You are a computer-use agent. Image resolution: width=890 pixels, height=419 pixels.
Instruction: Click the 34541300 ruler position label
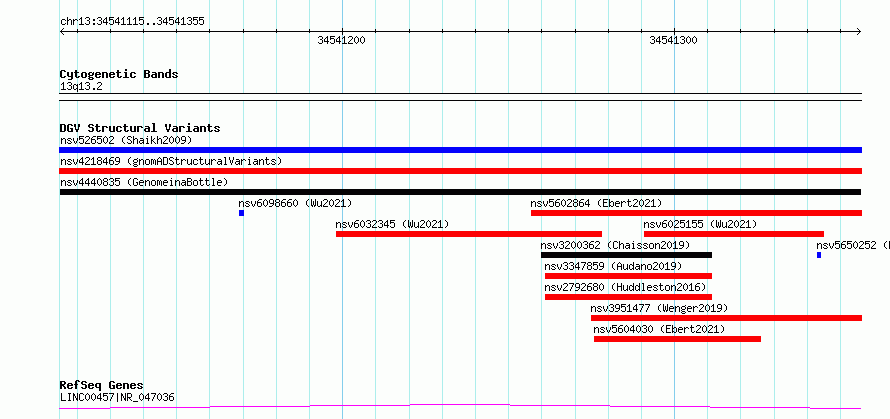pyautogui.click(x=674, y=40)
